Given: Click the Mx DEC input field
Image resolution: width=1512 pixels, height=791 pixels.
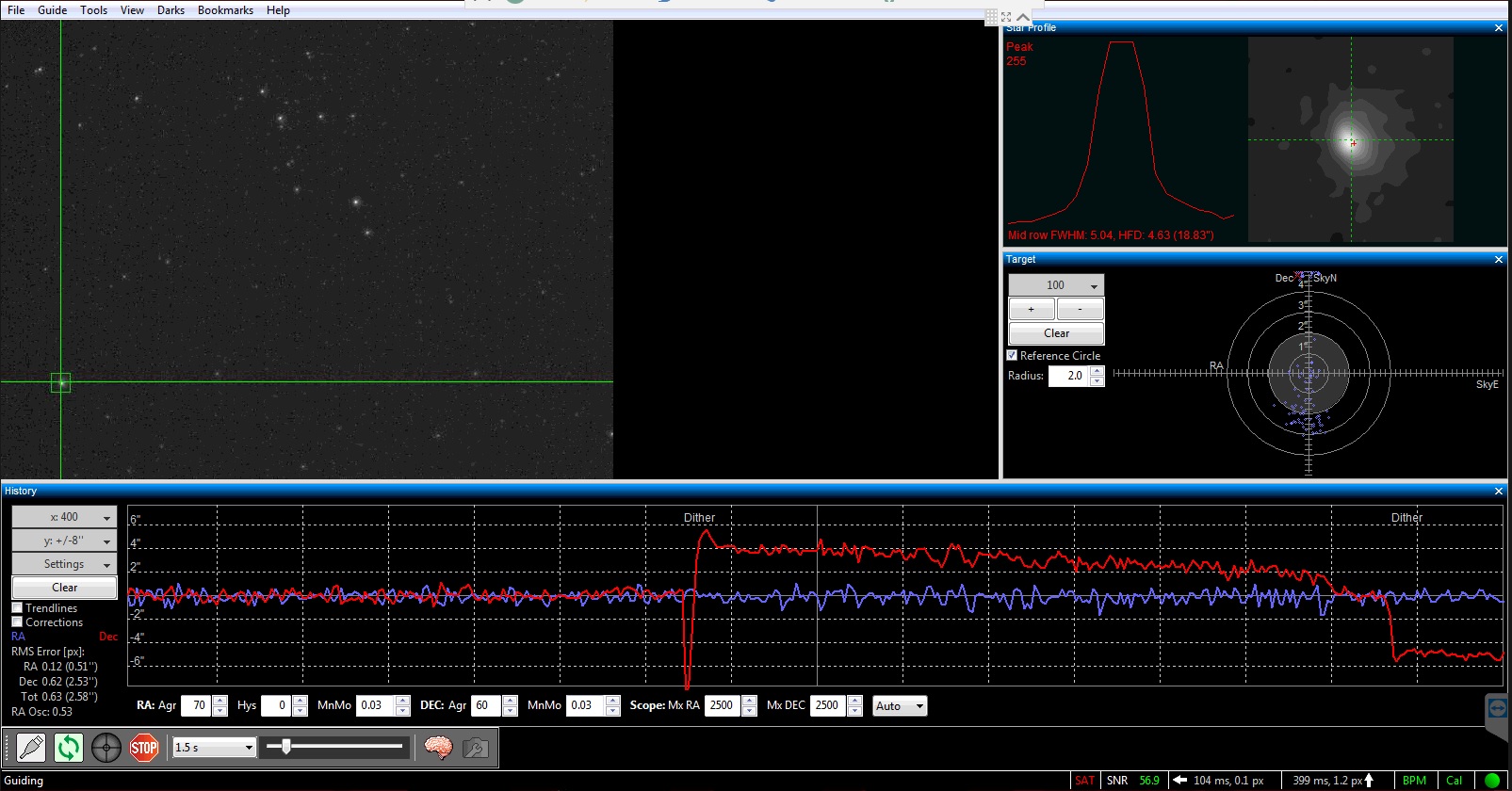Looking at the screenshot, I should (828, 705).
